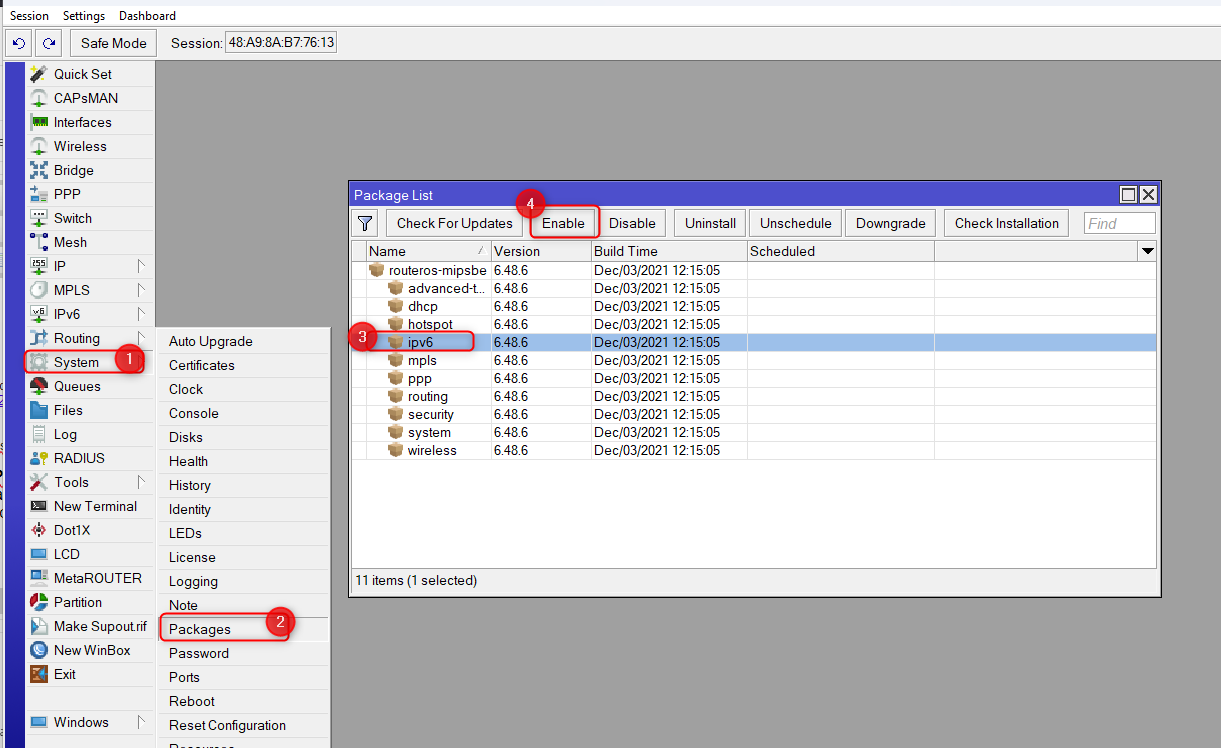
Task: Expand the IP submenu arrow
Action: (x=141, y=266)
